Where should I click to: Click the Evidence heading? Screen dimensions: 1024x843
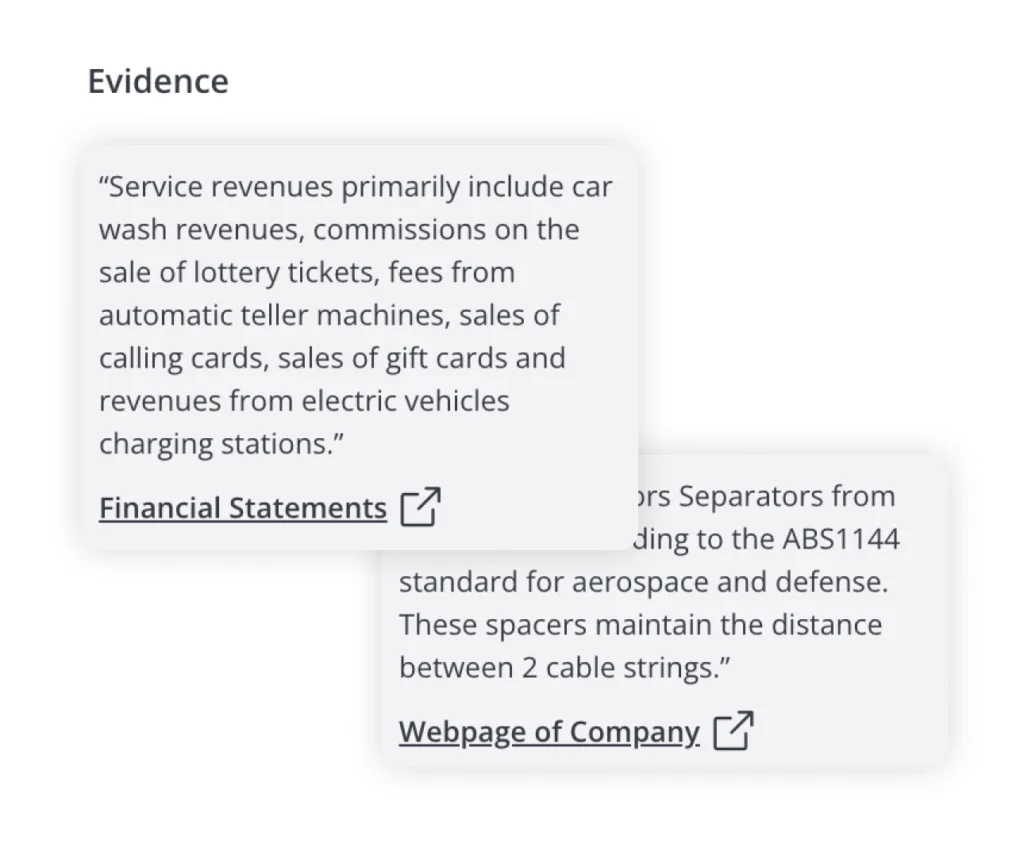(158, 81)
